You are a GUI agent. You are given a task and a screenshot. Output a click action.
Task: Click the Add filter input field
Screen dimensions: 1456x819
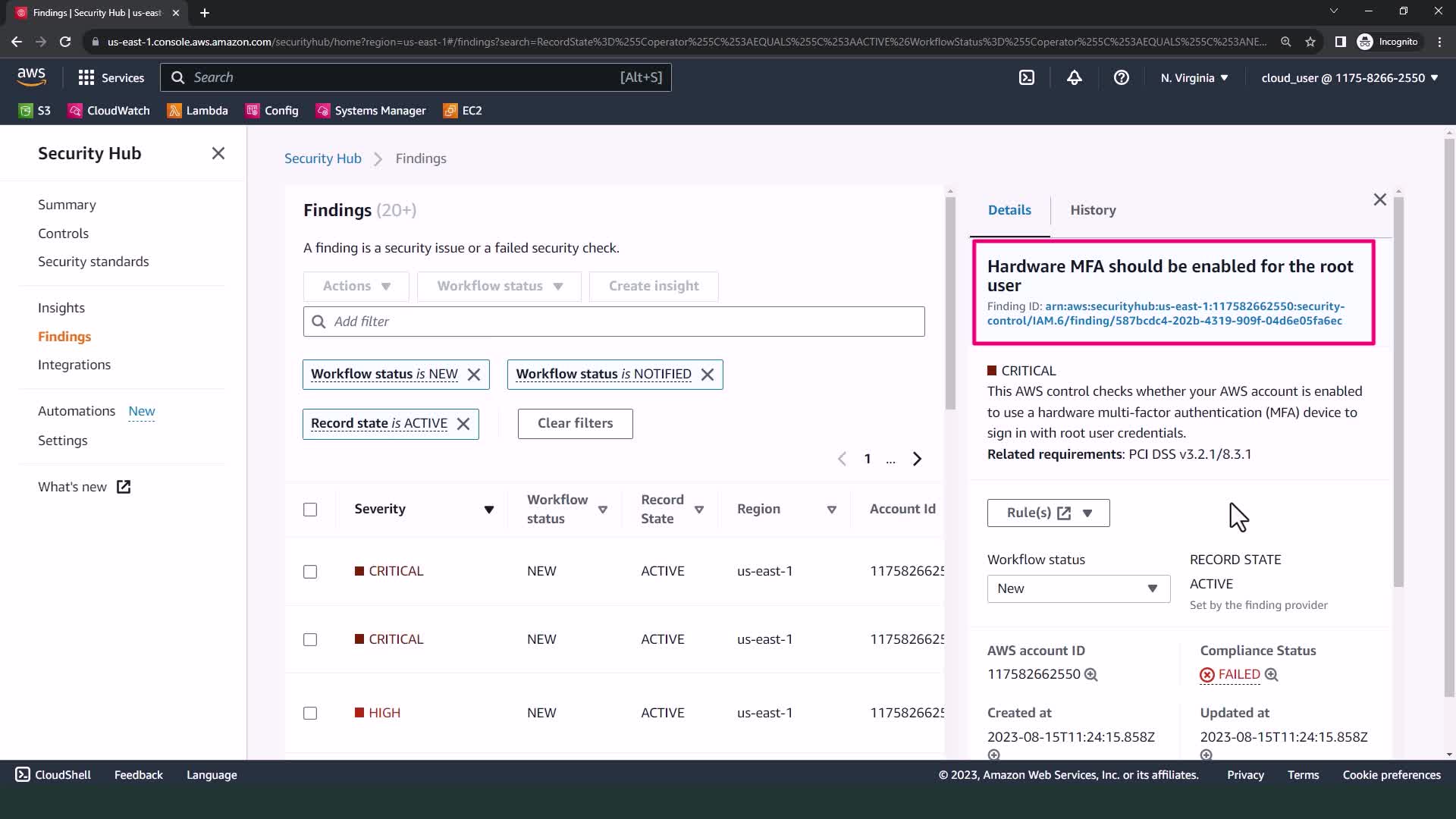pyautogui.click(x=614, y=322)
